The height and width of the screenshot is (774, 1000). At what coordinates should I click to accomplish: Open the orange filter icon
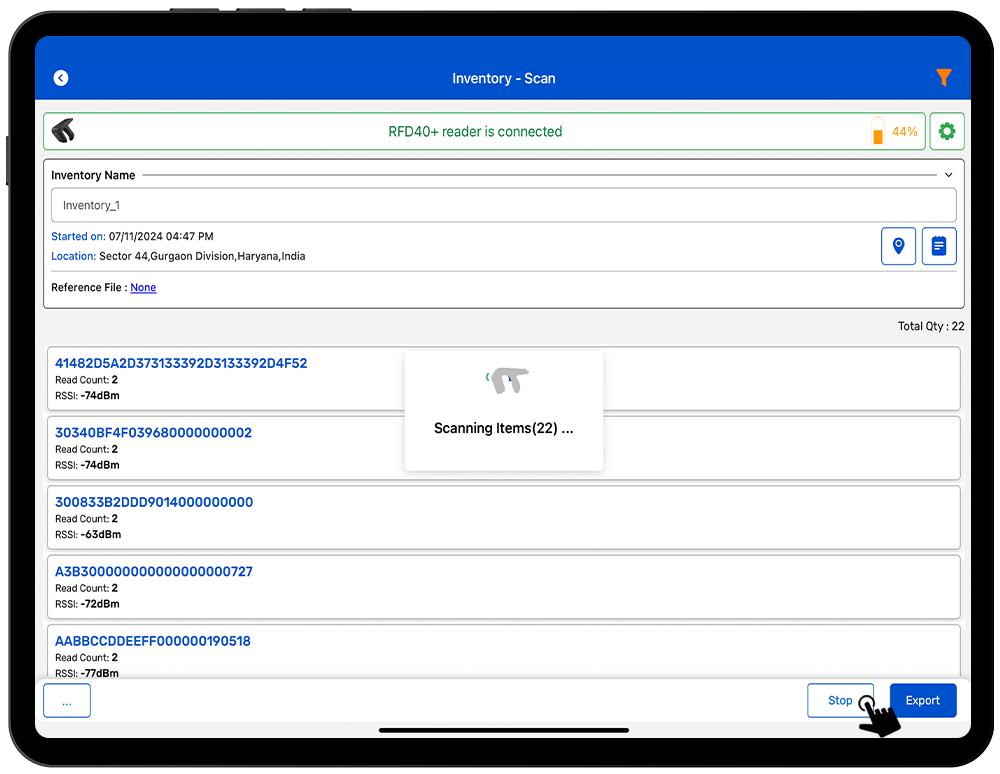(x=943, y=78)
